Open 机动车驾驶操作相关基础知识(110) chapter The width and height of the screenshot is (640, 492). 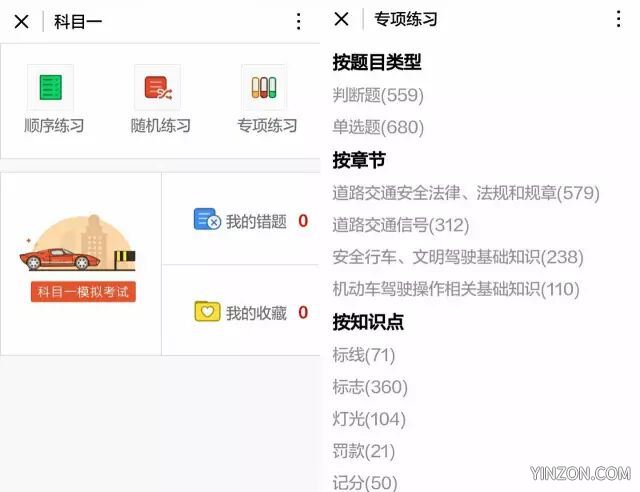click(x=456, y=289)
